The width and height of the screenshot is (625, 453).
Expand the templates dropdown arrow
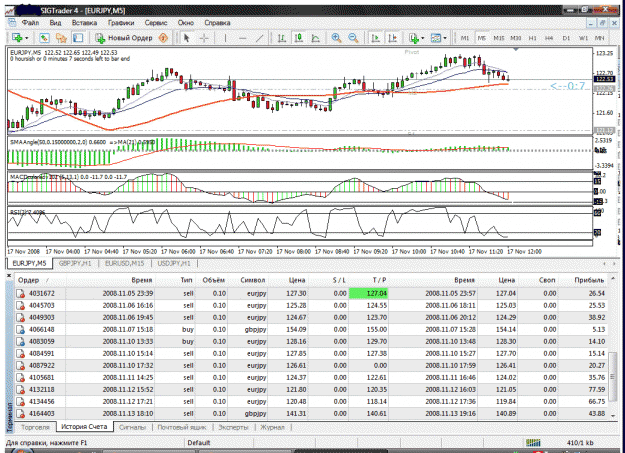445,38
